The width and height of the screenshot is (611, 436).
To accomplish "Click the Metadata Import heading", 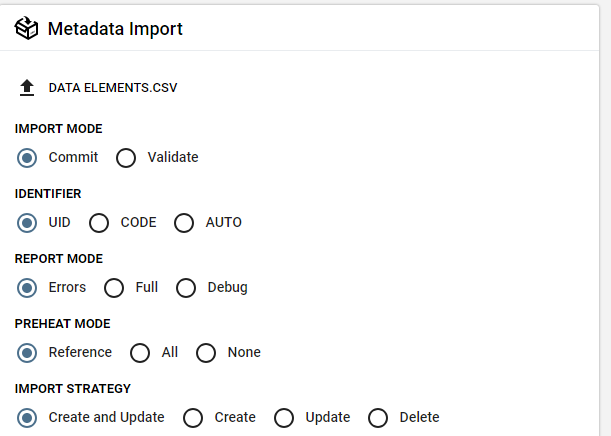I will click(115, 29).
